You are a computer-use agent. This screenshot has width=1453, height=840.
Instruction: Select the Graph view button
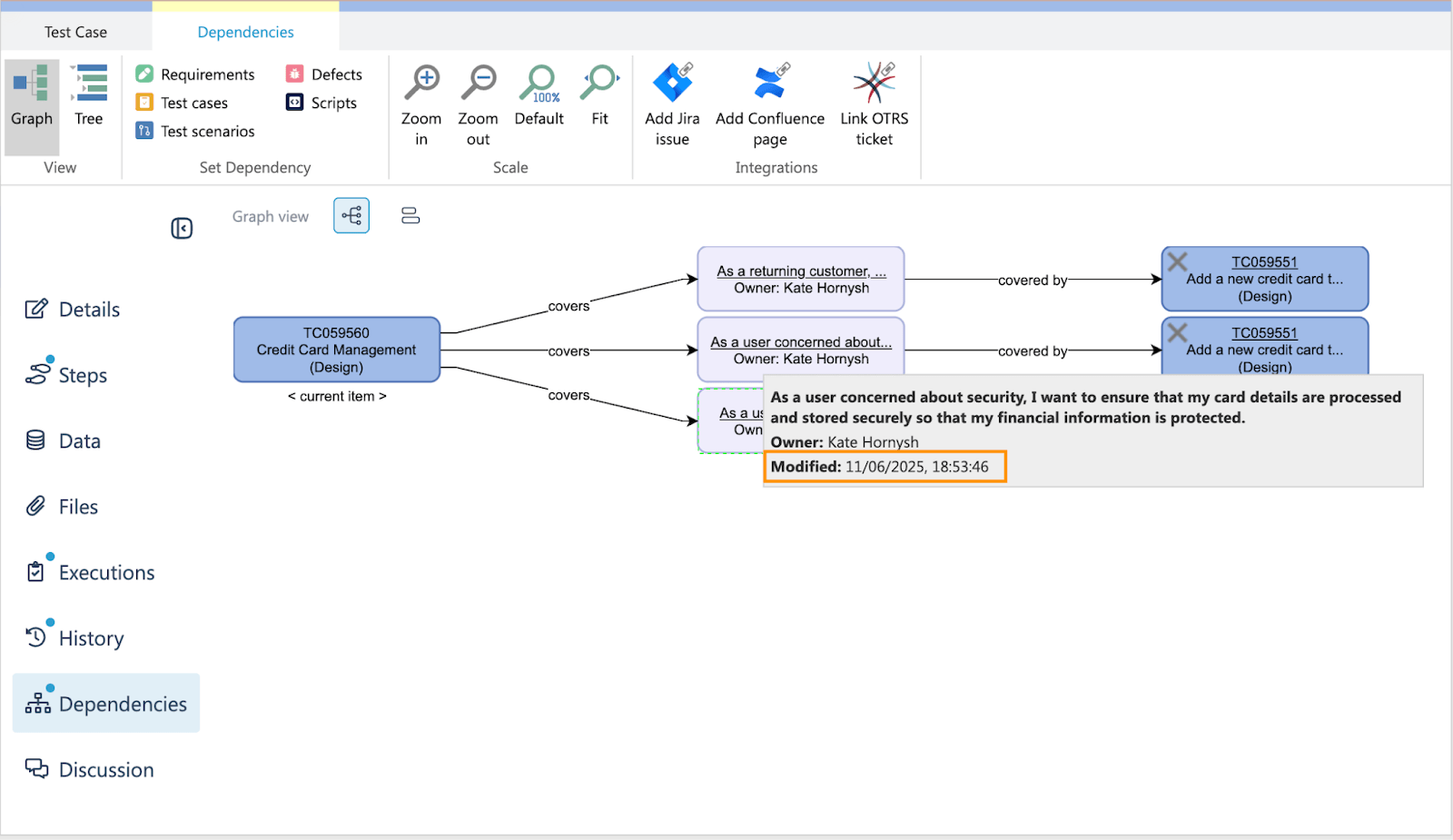click(32, 95)
